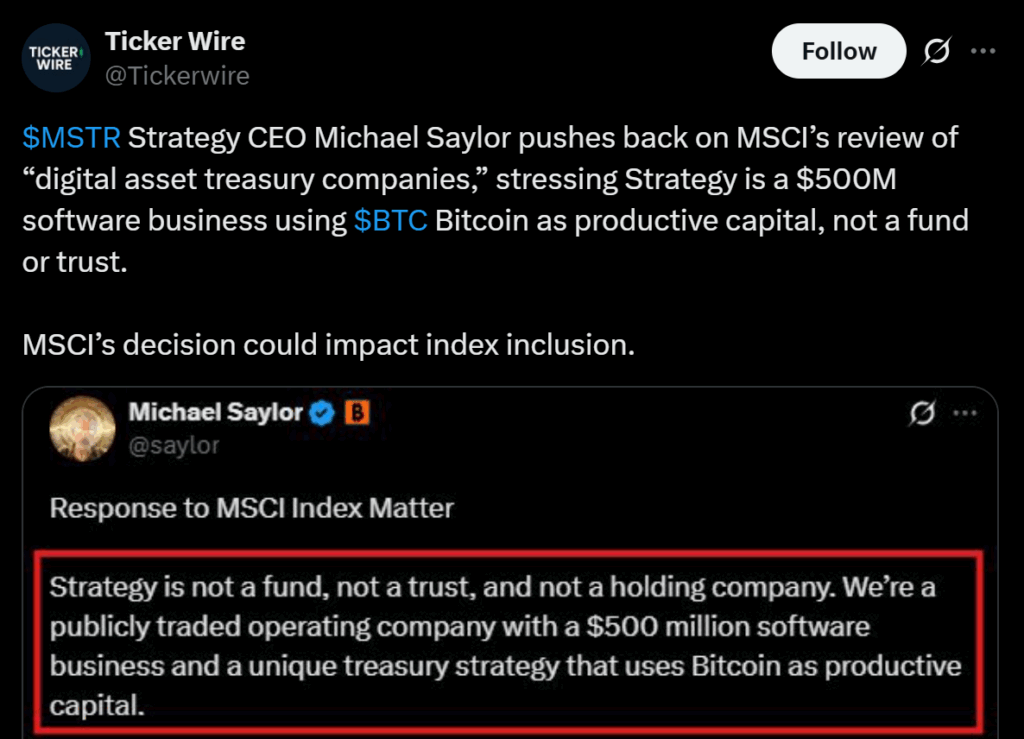Follow the Ticker Wire account
This screenshot has height=739, width=1024.
point(838,51)
